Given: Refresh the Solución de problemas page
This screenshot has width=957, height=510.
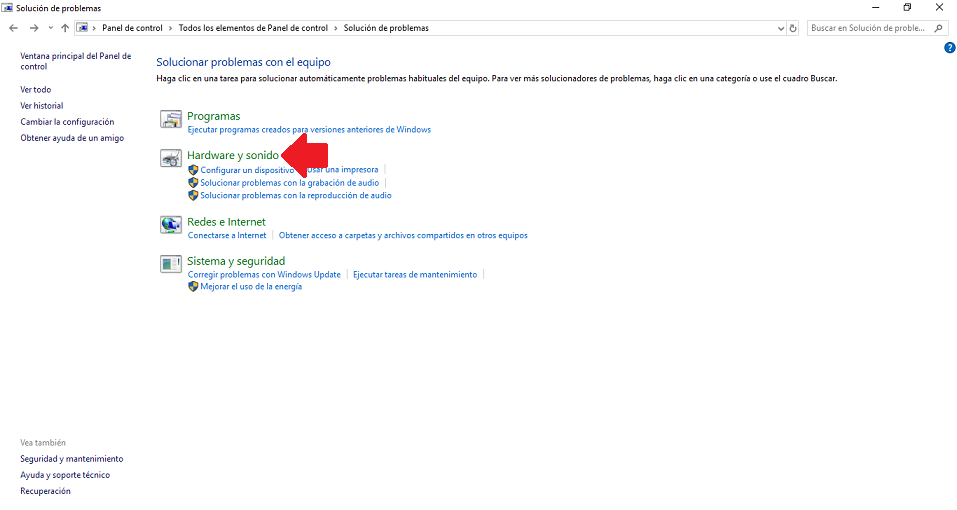Looking at the screenshot, I should tap(793, 28).
